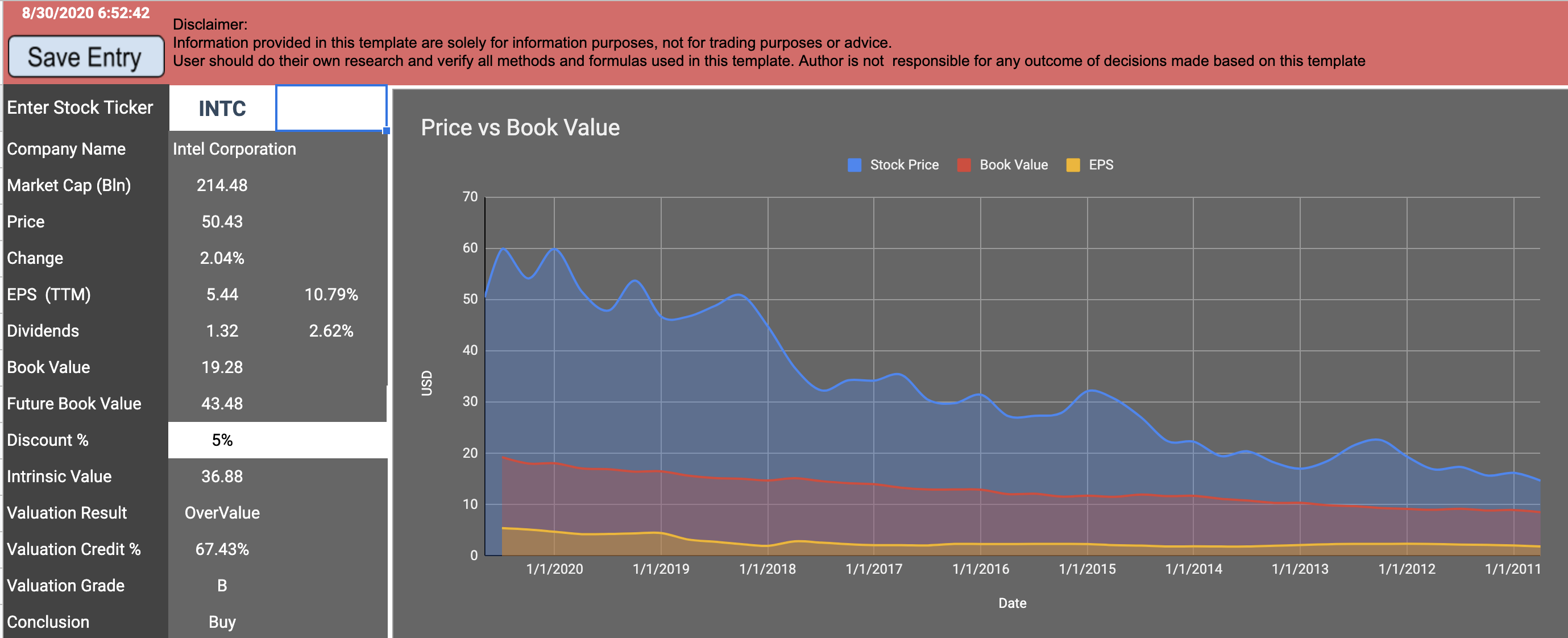Click the 'Company Name' label

click(67, 148)
